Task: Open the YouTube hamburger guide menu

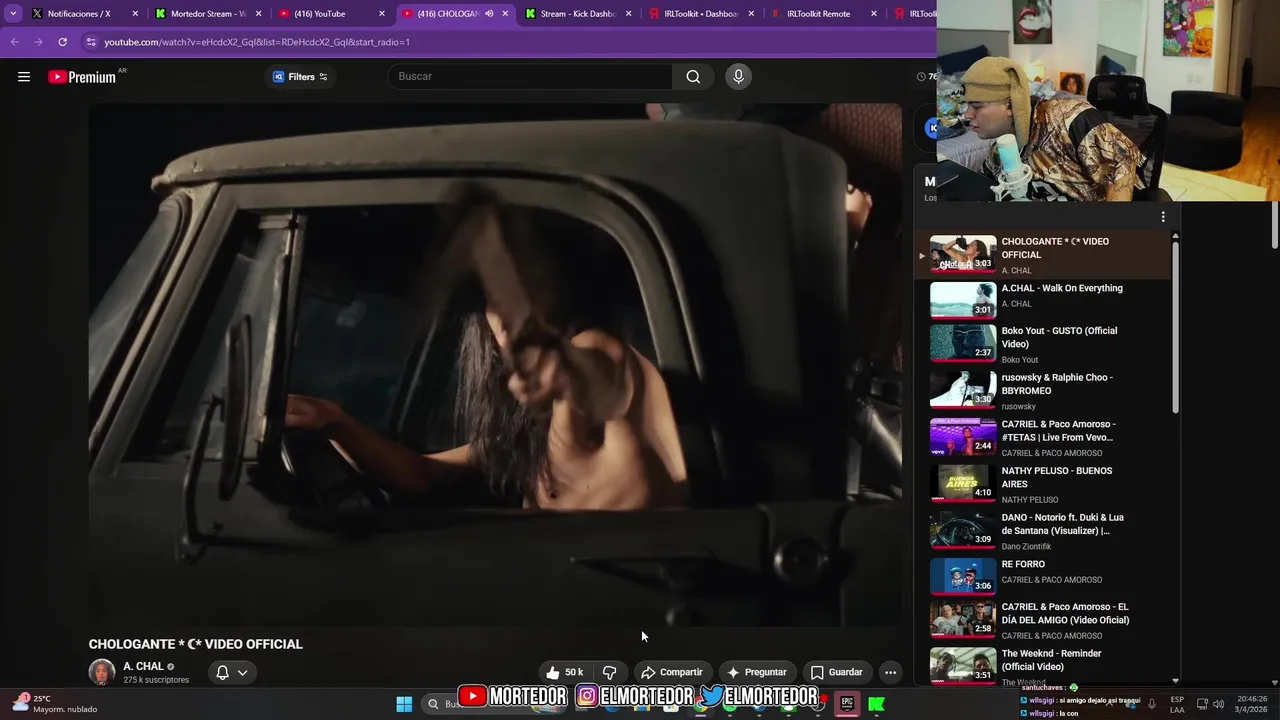Action: click(24, 77)
